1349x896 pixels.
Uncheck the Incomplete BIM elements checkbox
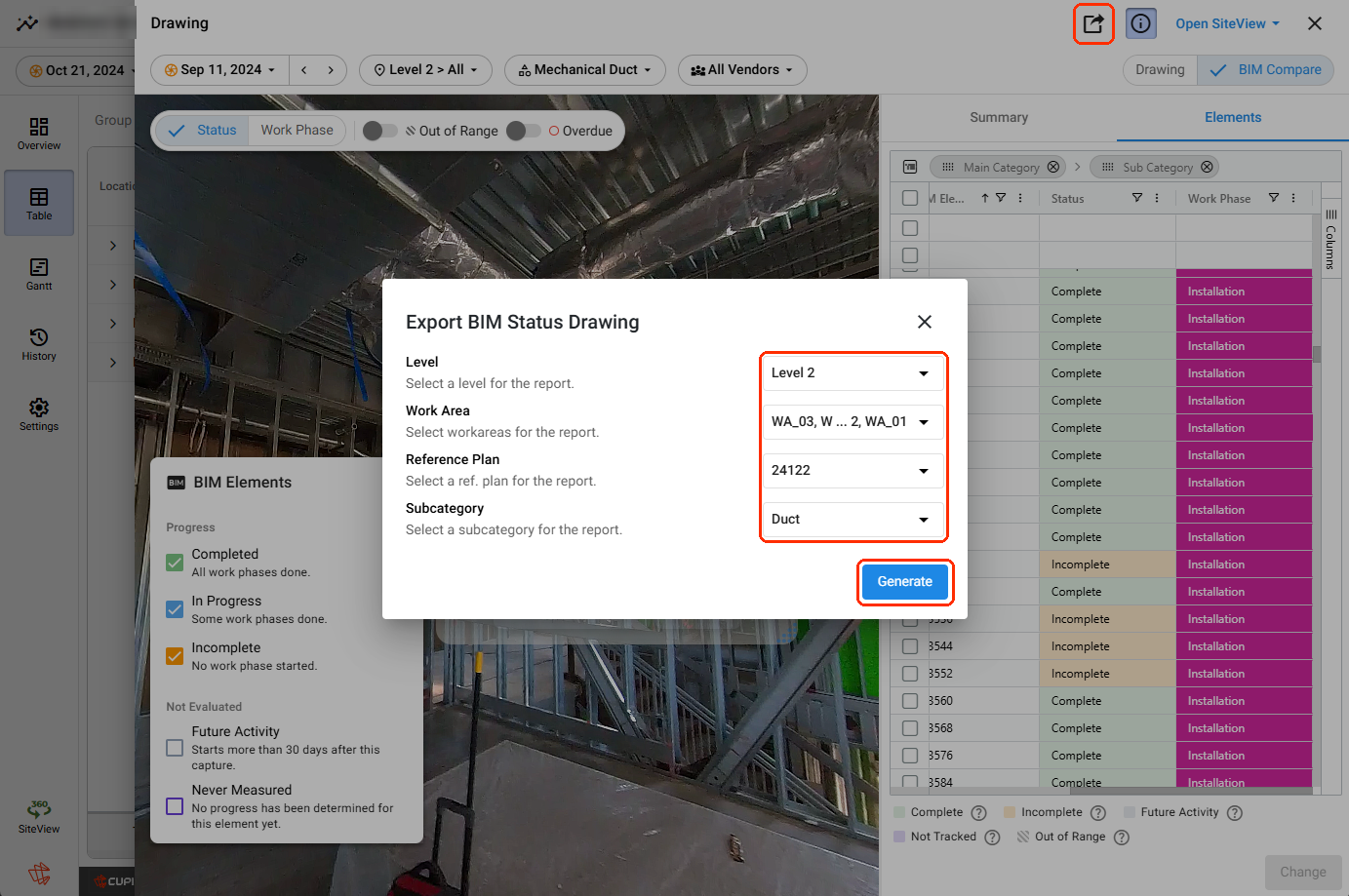tap(175, 656)
